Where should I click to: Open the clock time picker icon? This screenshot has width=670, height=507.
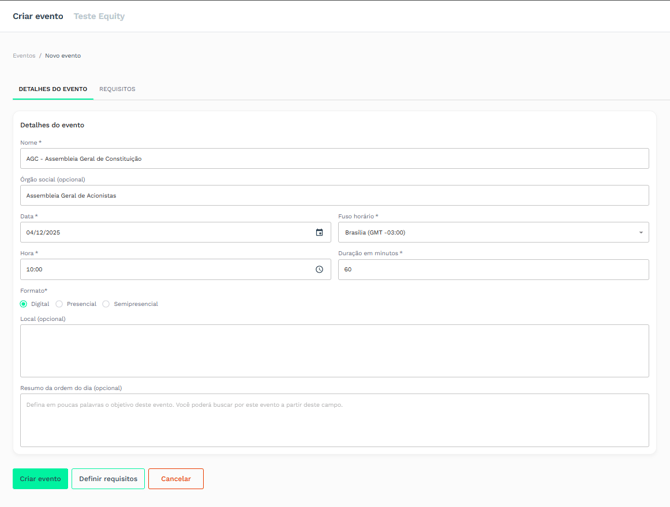coord(319,270)
